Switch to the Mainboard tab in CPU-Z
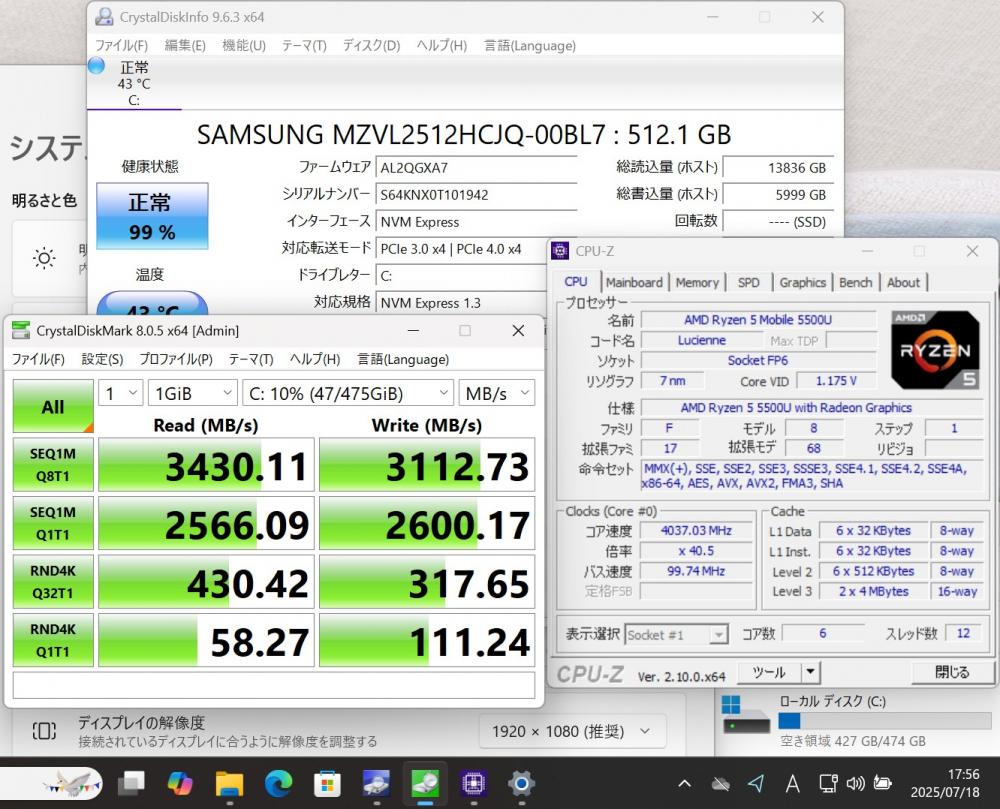The width and height of the screenshot is (1000, 809). tap(634, 282)
